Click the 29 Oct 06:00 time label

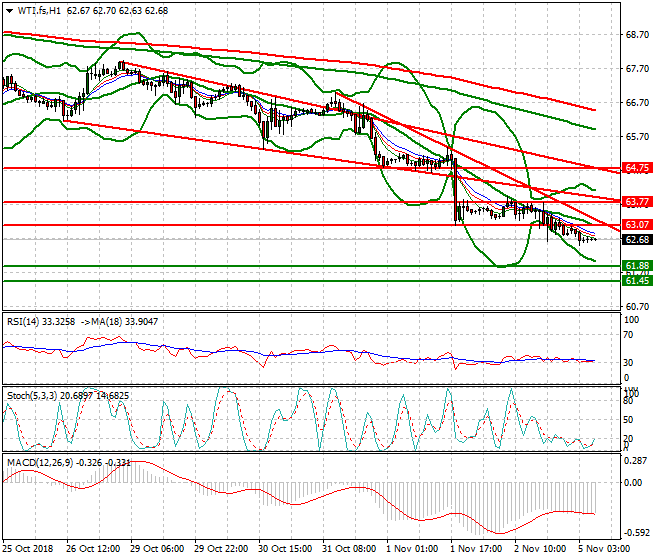157,549
